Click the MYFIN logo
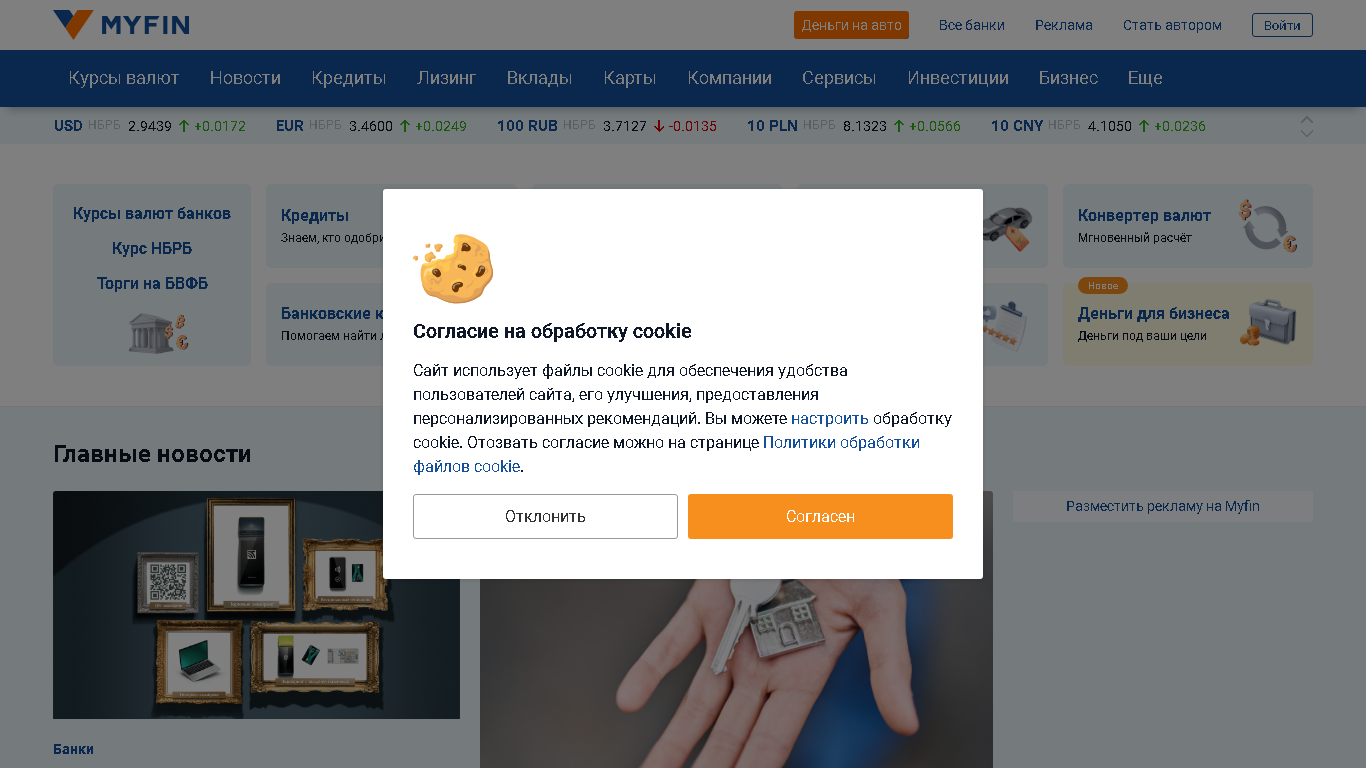The image size is (1366, 768). point(121,25)
